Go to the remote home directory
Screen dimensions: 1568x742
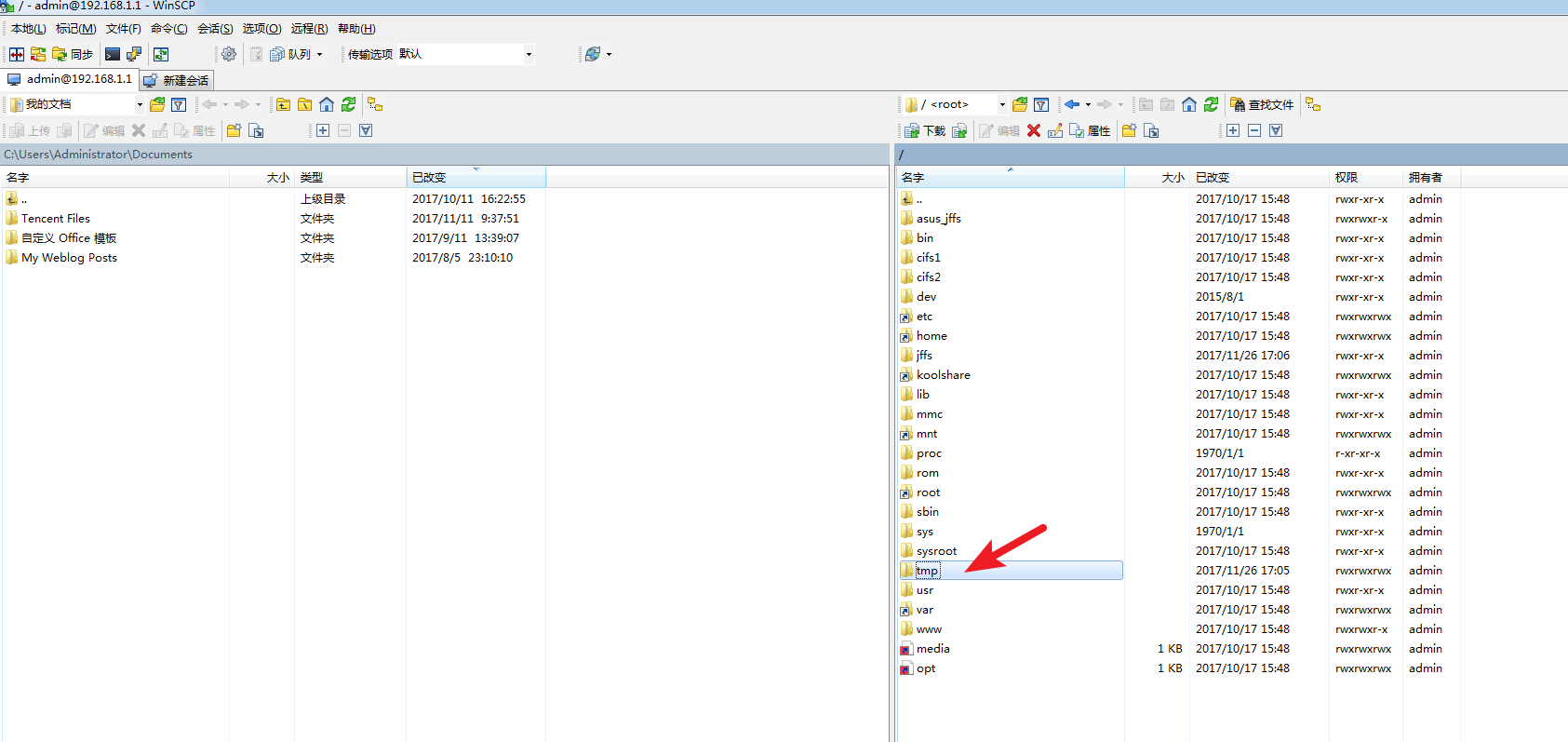coord(1189,104)
